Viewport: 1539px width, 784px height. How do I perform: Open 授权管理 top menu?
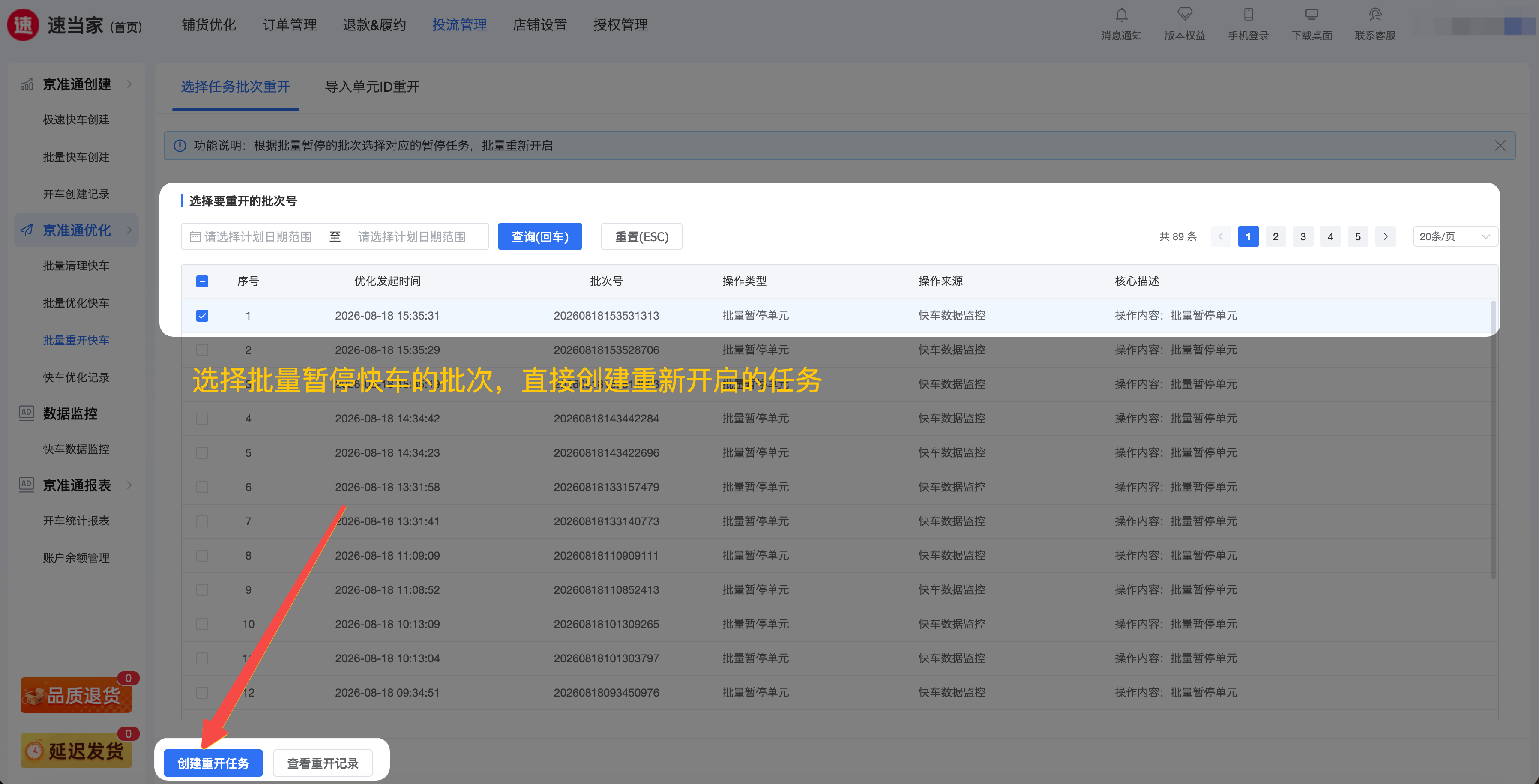point(621,24)
